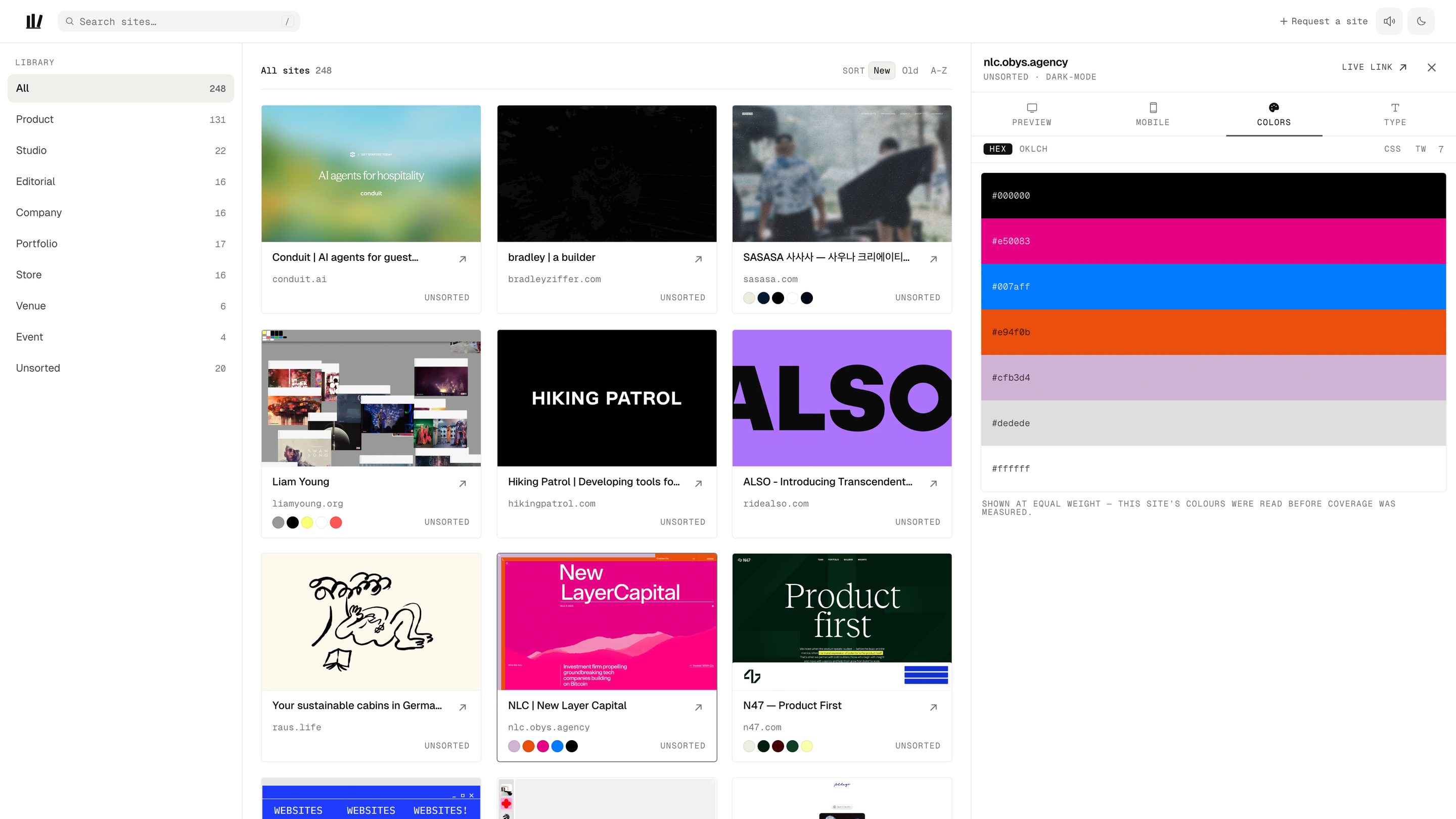Copy palette as CSS
Image resolution: width=1456 pixels, height=819 pixels.
click(x=1392, y=149)
